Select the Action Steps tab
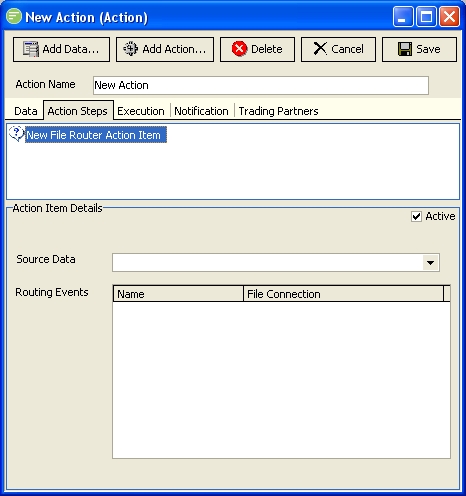Viewport: 466px width, 496px height. coord(78,110)
